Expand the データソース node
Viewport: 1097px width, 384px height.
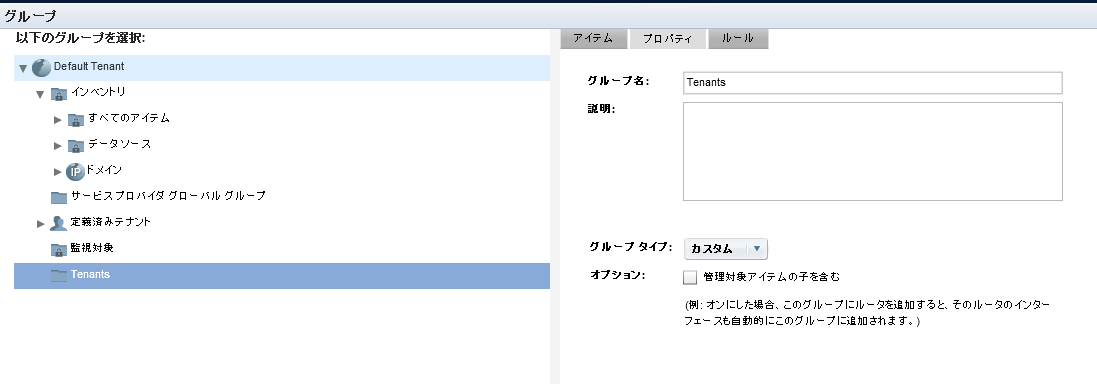coord(58,146)
